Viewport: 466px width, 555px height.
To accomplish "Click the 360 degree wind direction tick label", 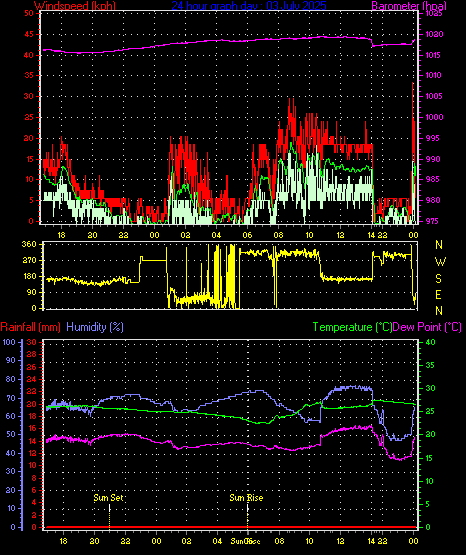I will coord(29,244).
